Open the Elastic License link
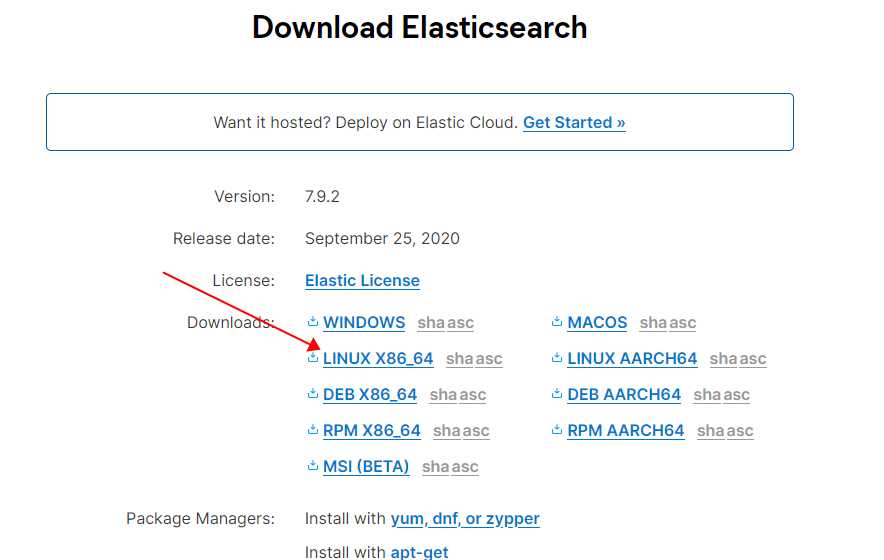This screenshot has height=560, width=884. click(x=362, y=280)
